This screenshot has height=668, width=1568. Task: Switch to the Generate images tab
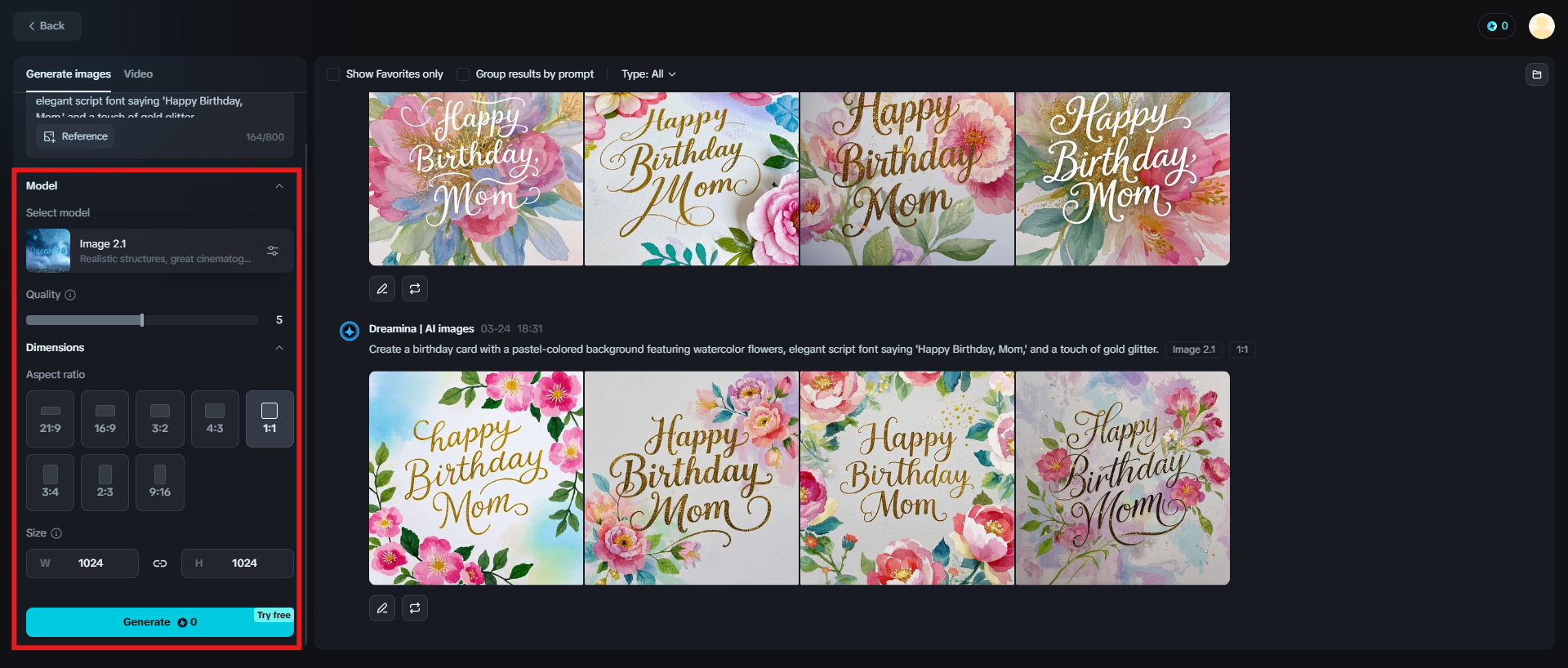[69, 74]
